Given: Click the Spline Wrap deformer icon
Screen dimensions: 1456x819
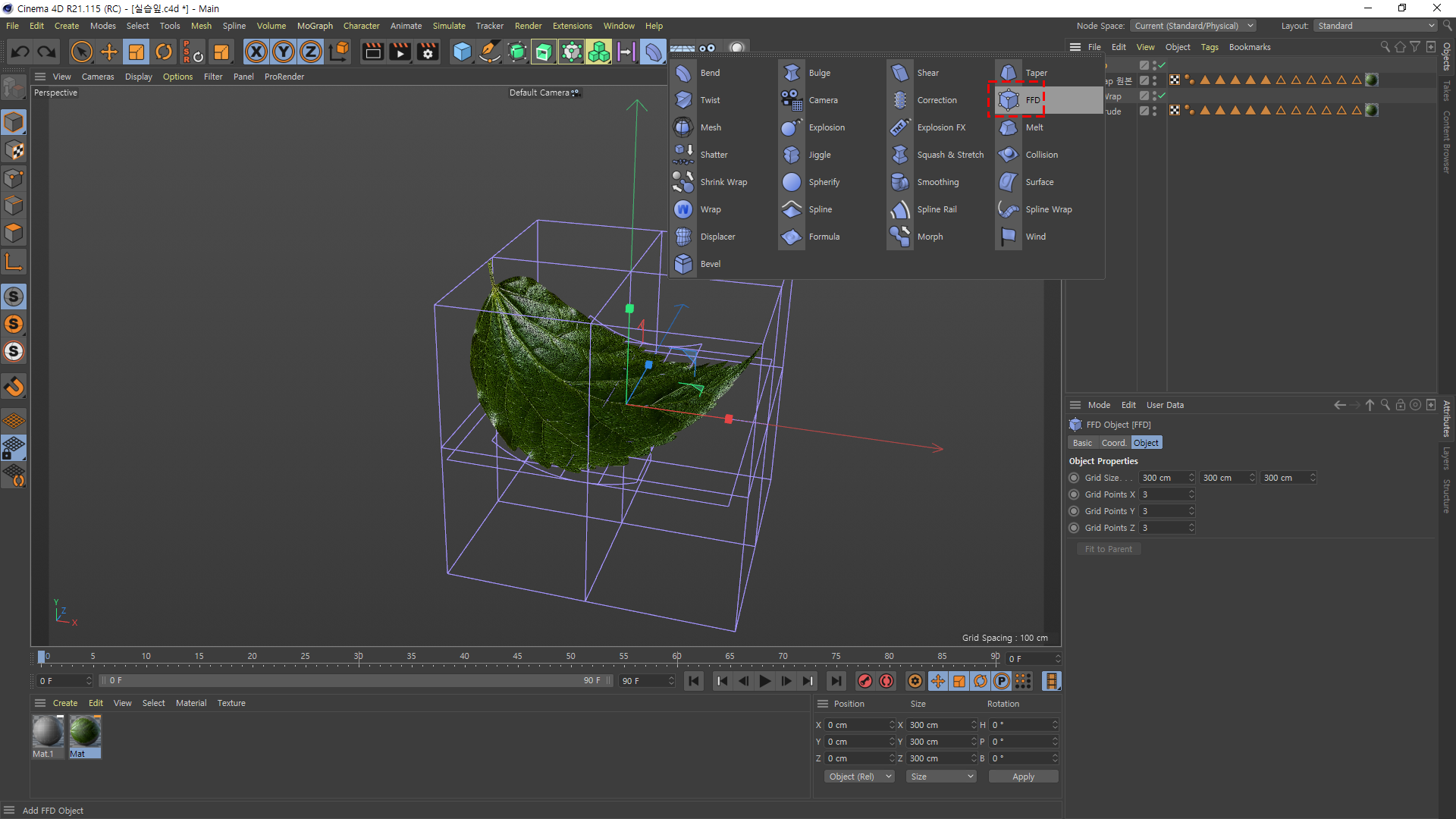Looking at the screenshot, I should (1009, 209).
